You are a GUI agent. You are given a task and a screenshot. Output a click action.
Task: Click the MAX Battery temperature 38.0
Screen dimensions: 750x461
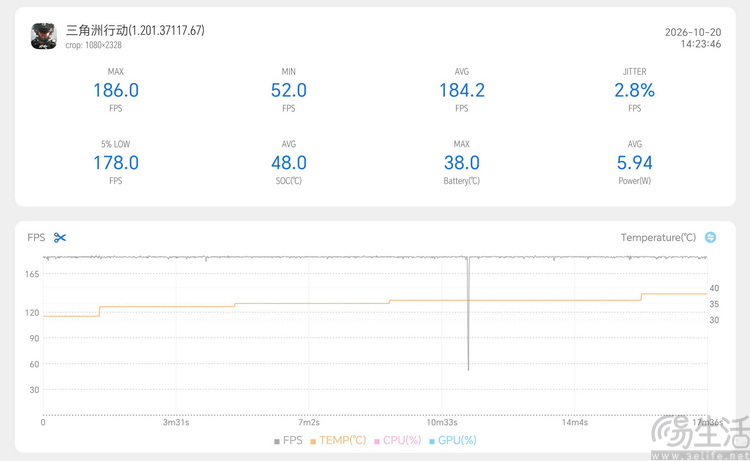(462, 163)
